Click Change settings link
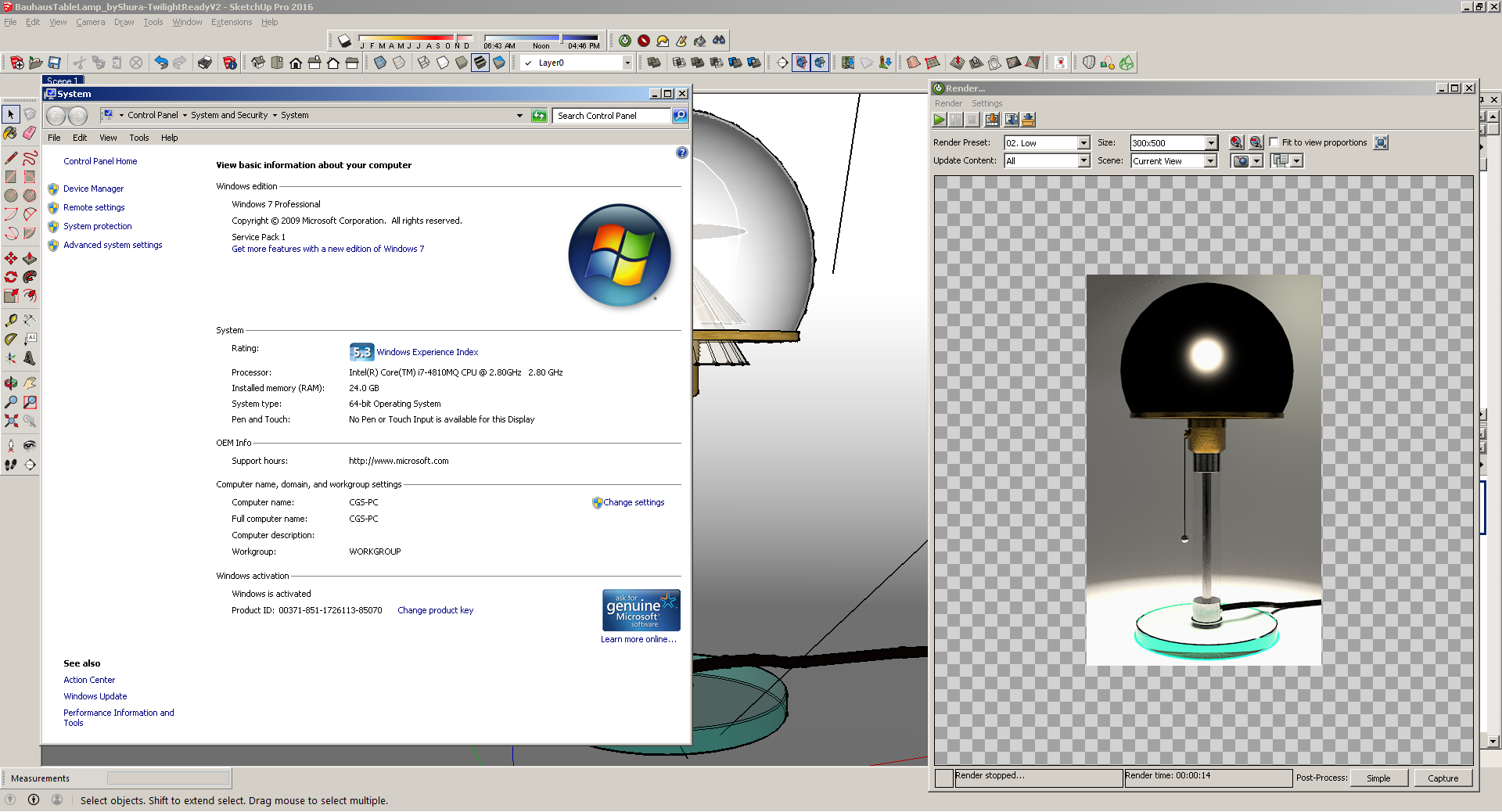This screenshot has height=812, width=1502. point(634,502)
